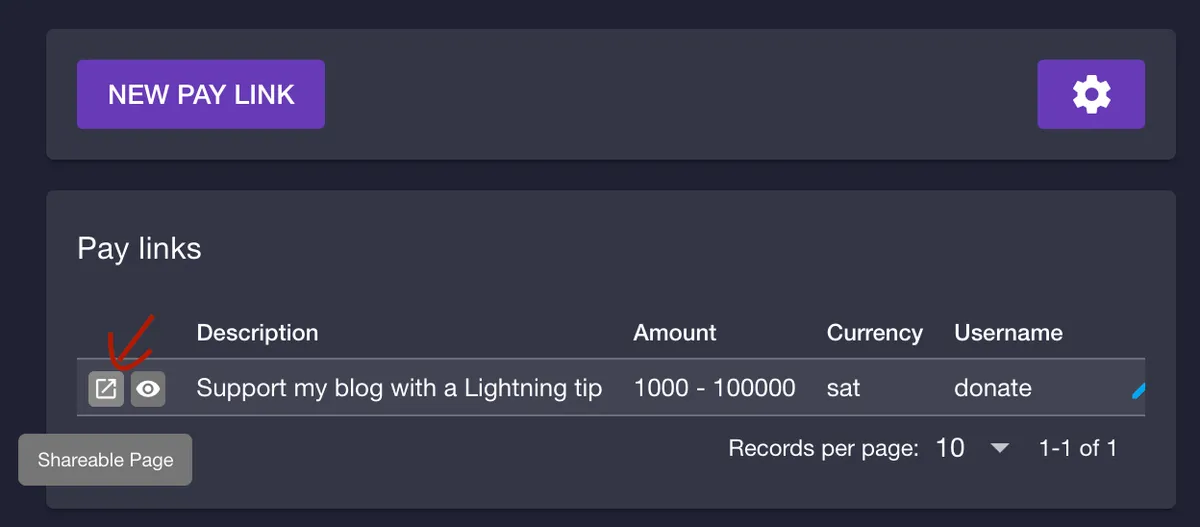Open the Shareable Page icon for the pay link

[106, 388]
